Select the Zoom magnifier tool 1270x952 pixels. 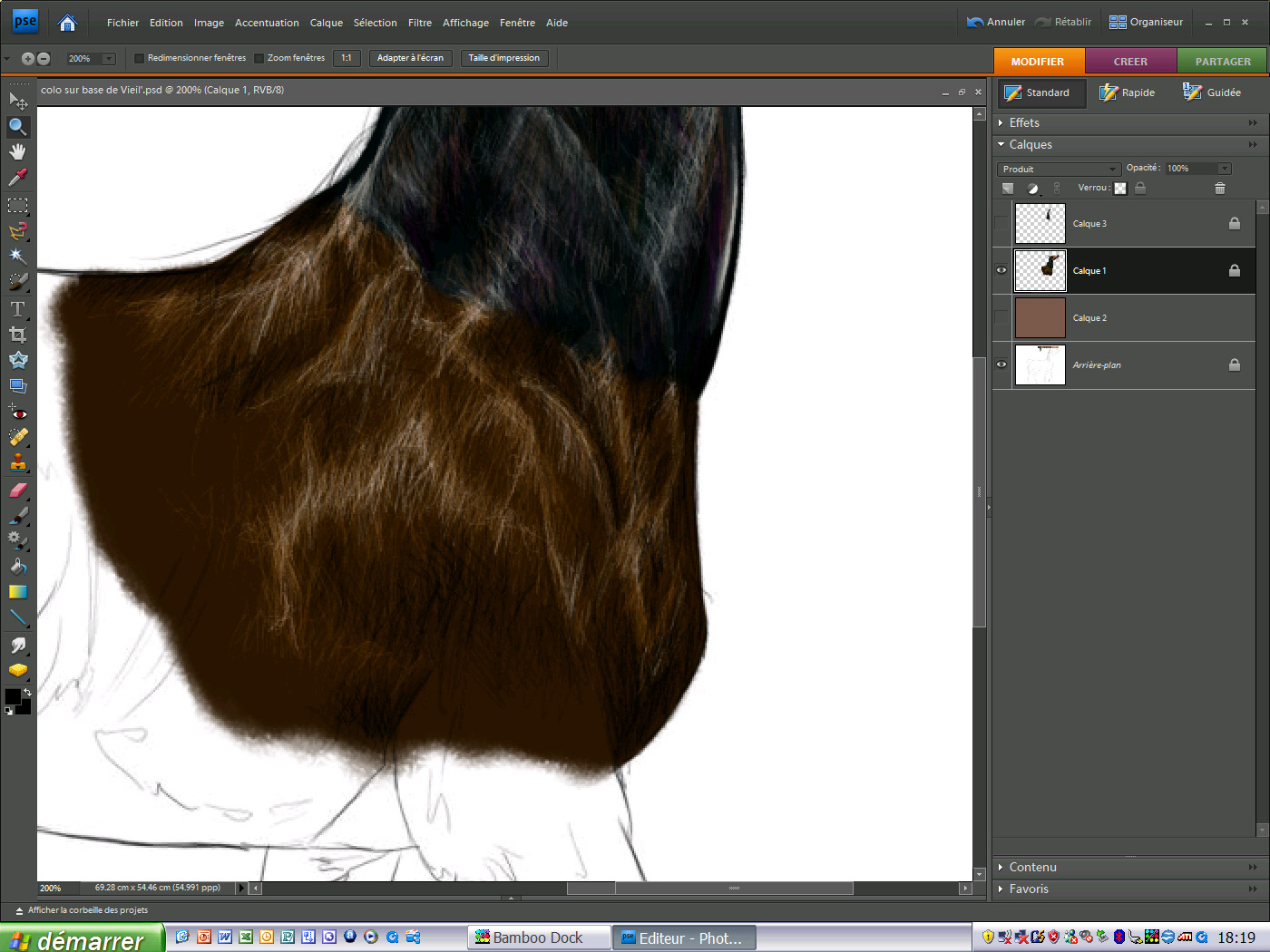point(17,126)
